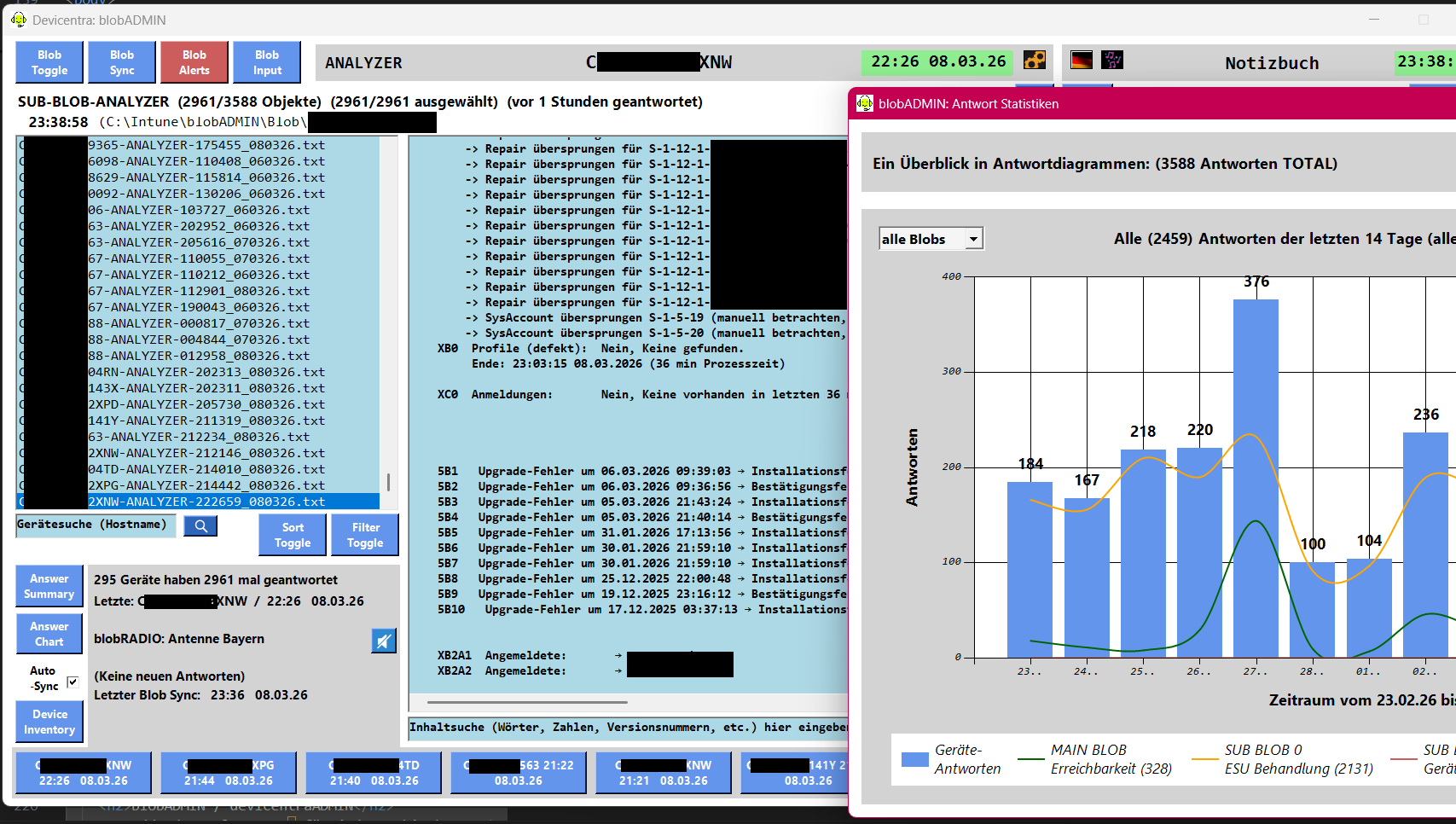Start a Blob Sync

pos(121,61)
